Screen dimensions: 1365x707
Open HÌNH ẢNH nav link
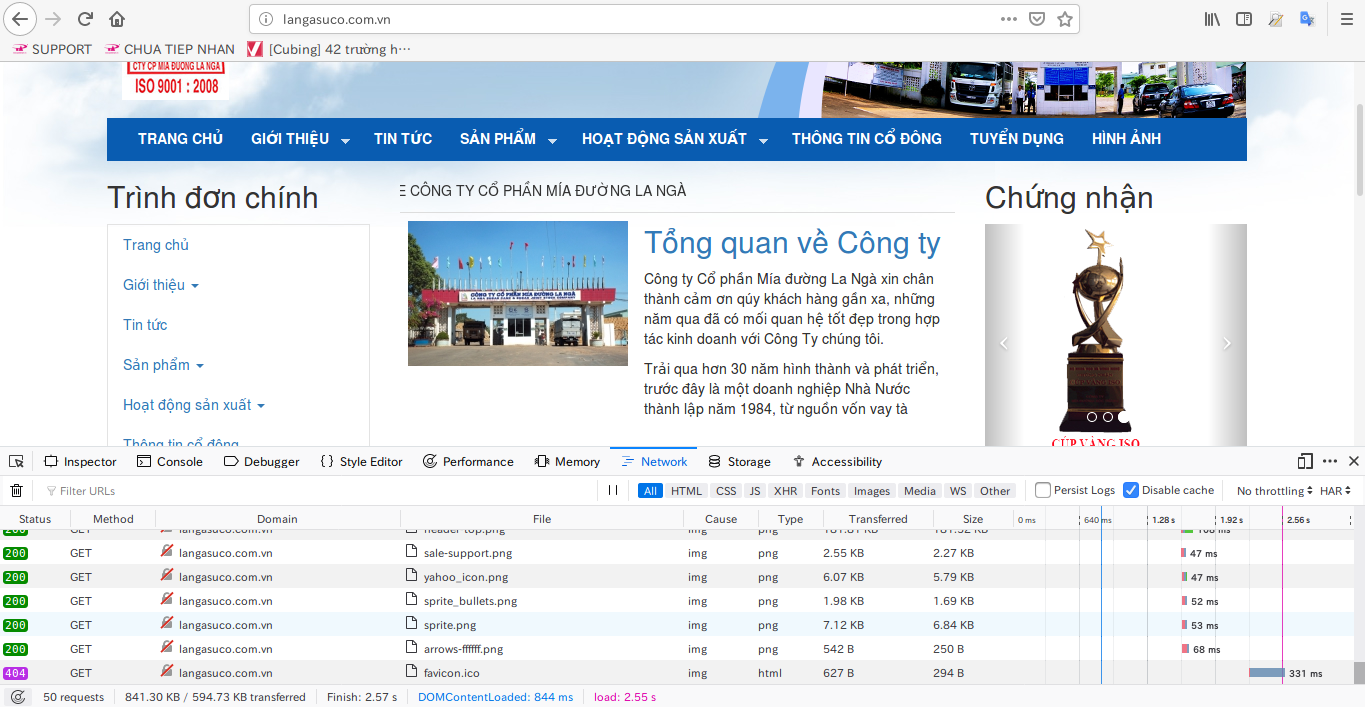[x=1127, y=139]
